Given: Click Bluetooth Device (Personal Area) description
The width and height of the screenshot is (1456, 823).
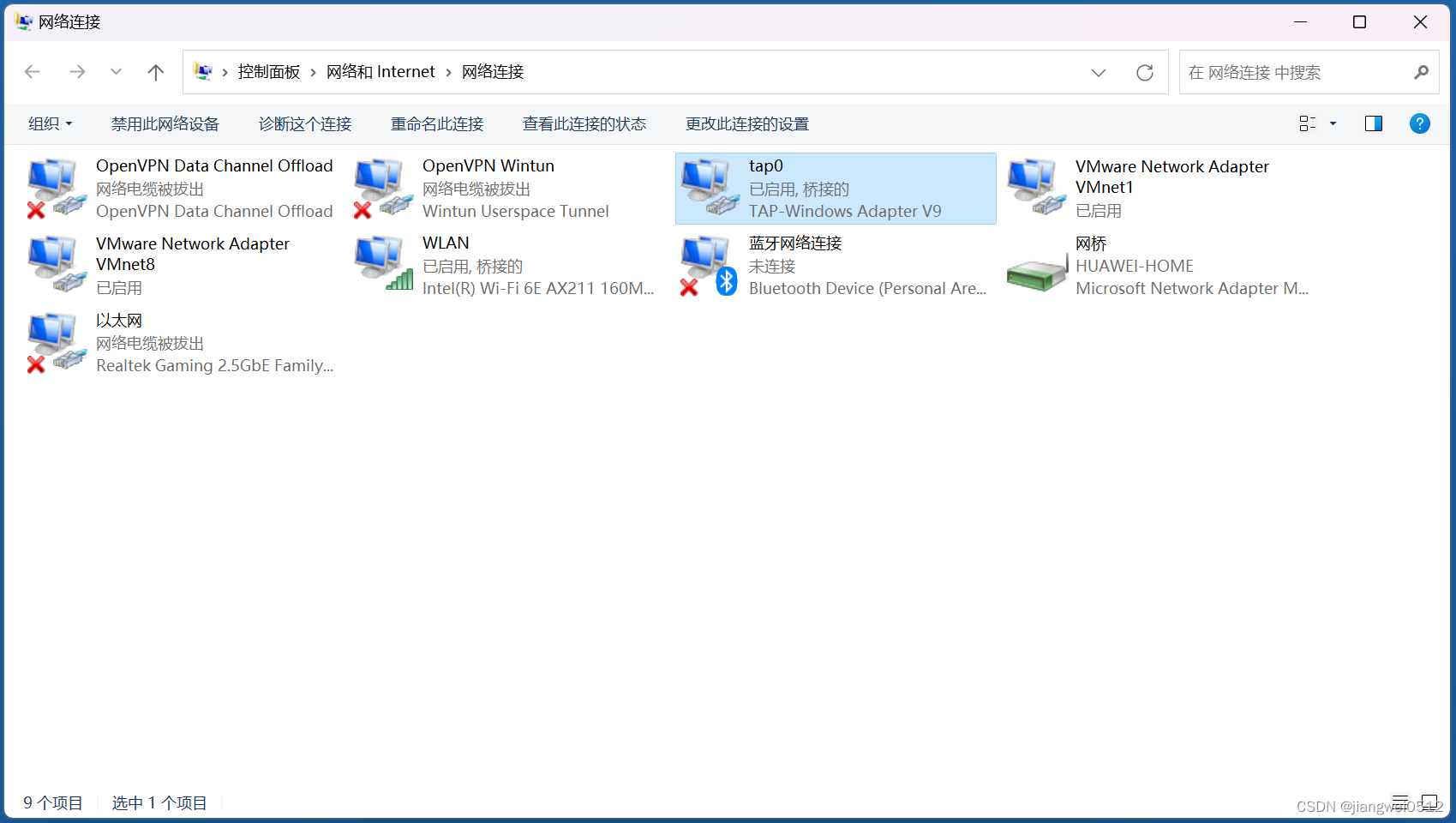Looking at the screenshot, I should 867,288.
